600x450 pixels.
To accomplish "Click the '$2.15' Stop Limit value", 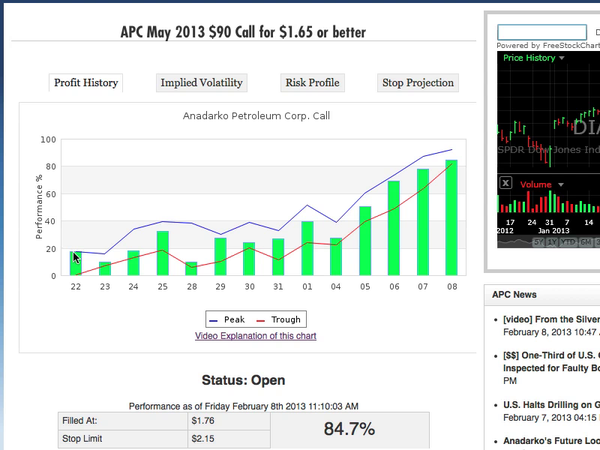I will pyautogui.click(x=203, y=439).
